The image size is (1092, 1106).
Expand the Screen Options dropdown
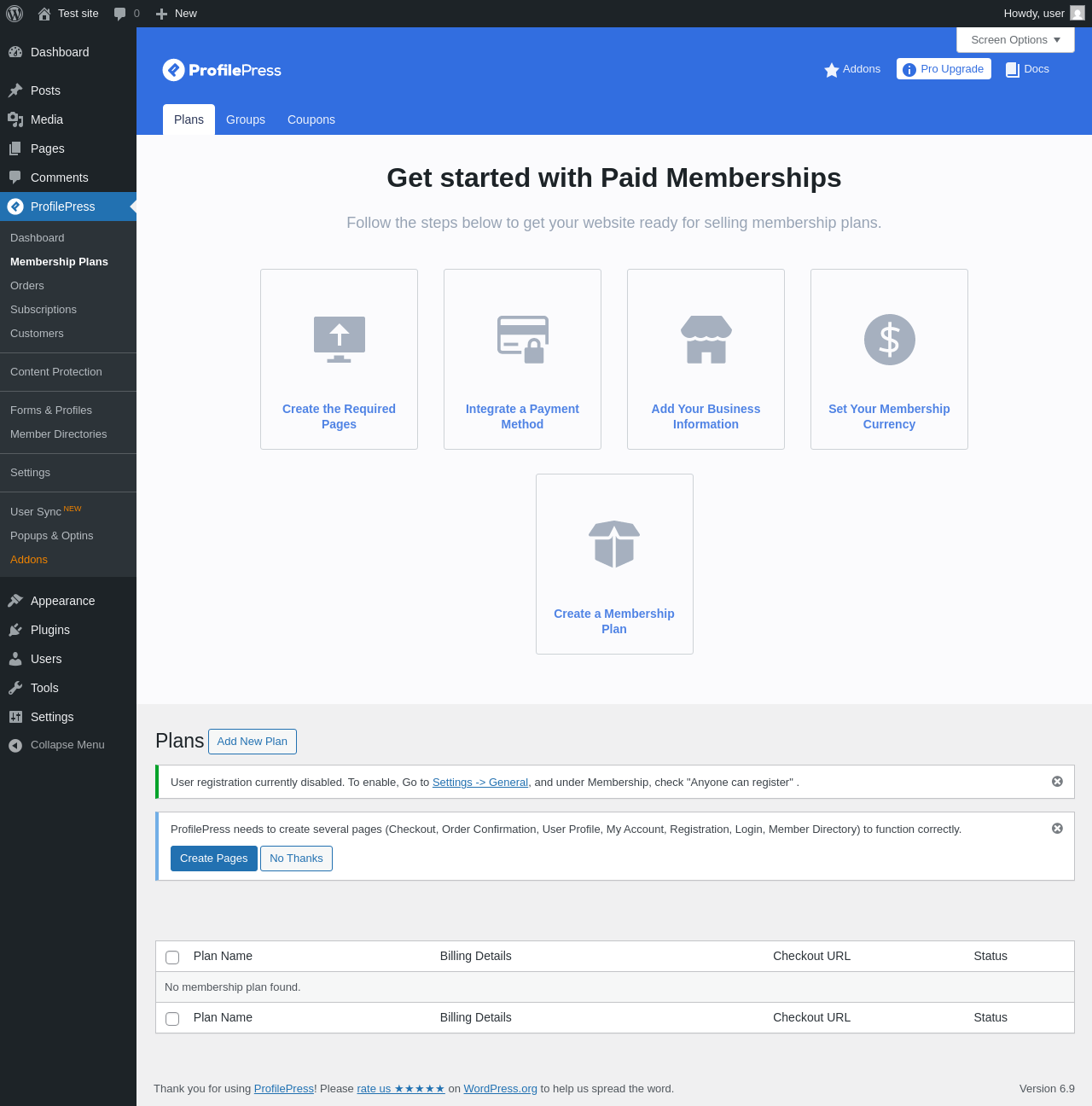(1015, 40)
